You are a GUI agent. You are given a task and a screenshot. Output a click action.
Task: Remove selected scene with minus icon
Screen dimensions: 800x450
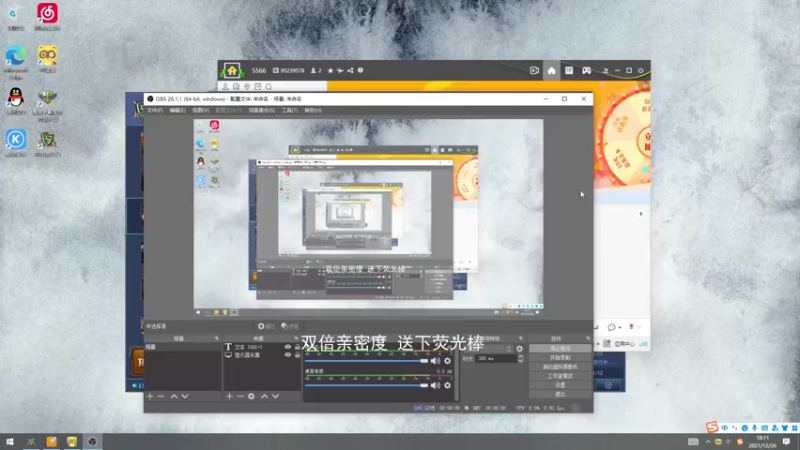pyautogui.click(x=161, y=396)
